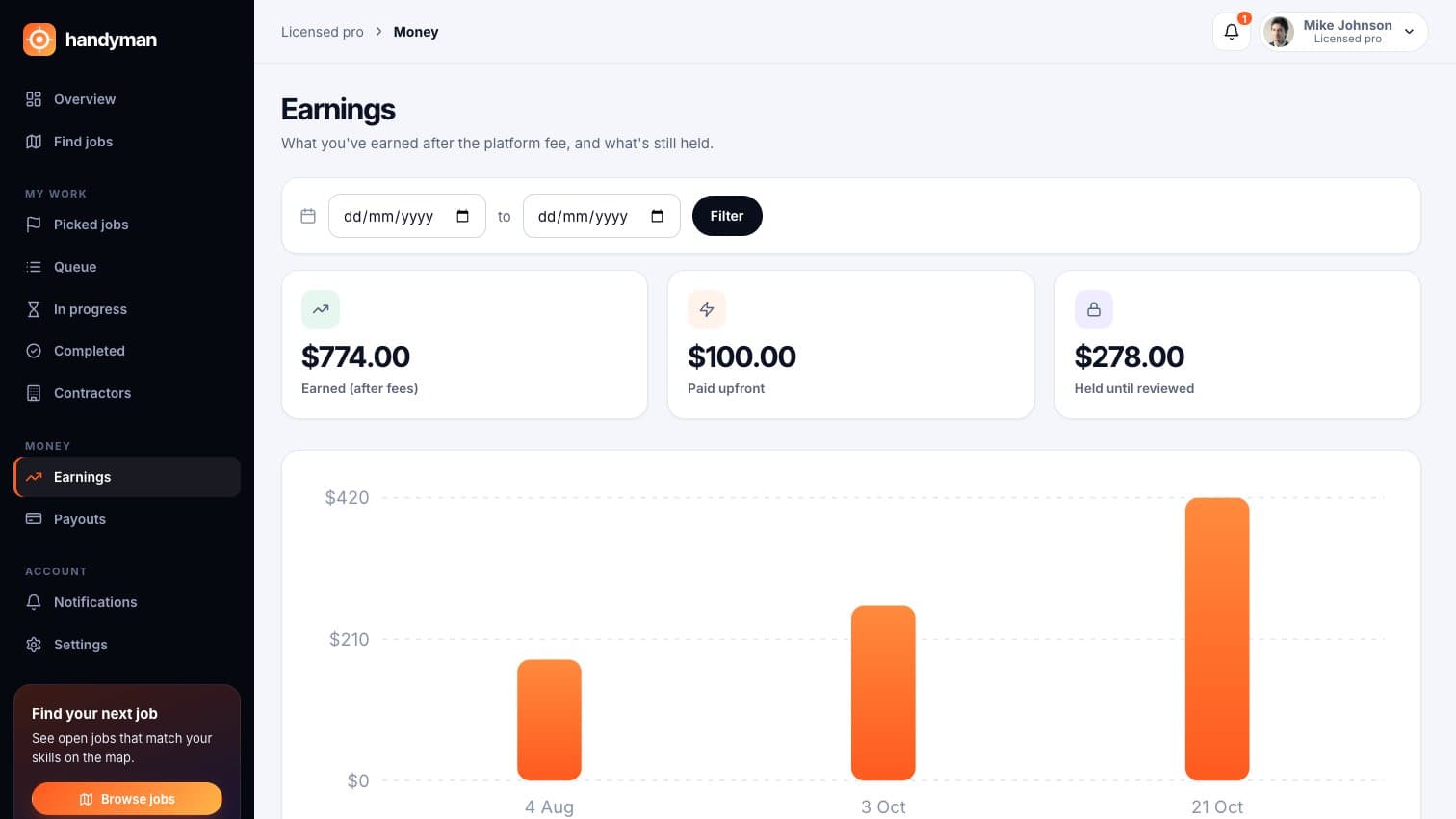
Task: Click the Licensed pro breadcrumb link
Action: [323, 32]
